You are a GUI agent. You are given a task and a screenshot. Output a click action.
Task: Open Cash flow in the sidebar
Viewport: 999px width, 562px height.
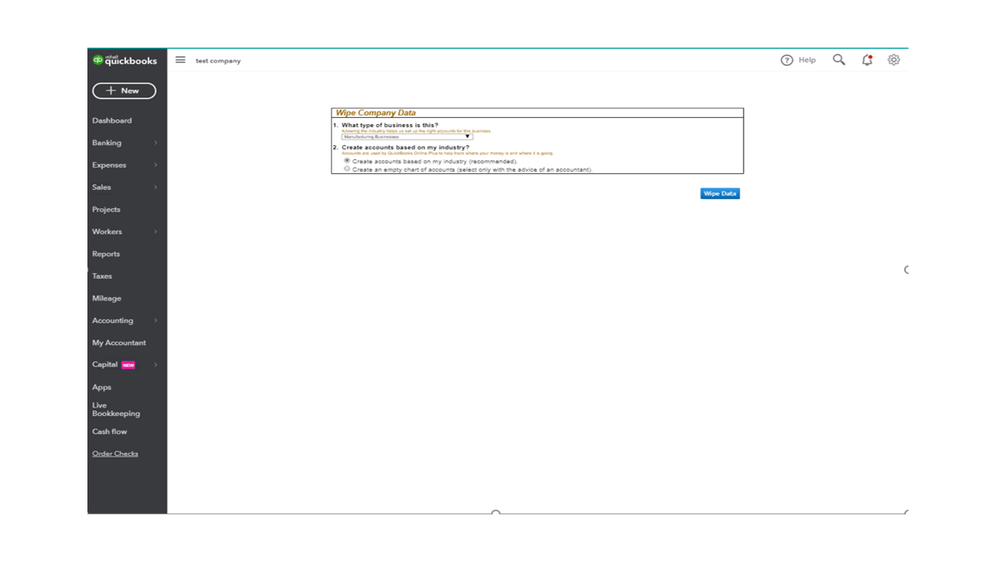(x=109, y=431)
